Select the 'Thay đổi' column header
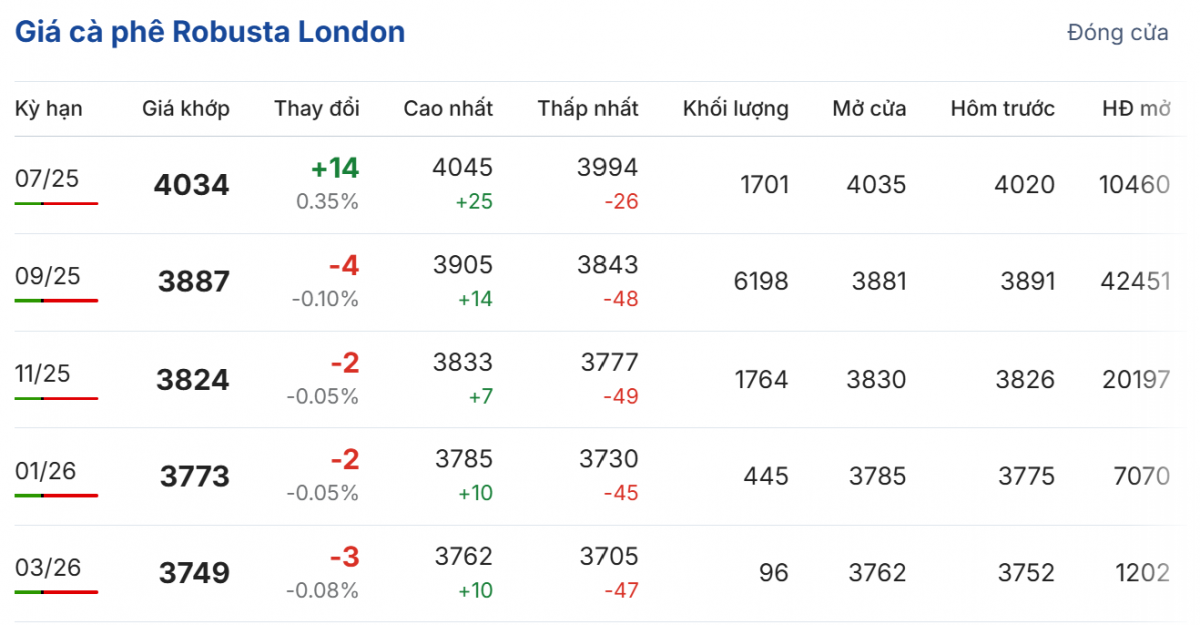The height and width of the screenshot is (625, 1200). 317,109
